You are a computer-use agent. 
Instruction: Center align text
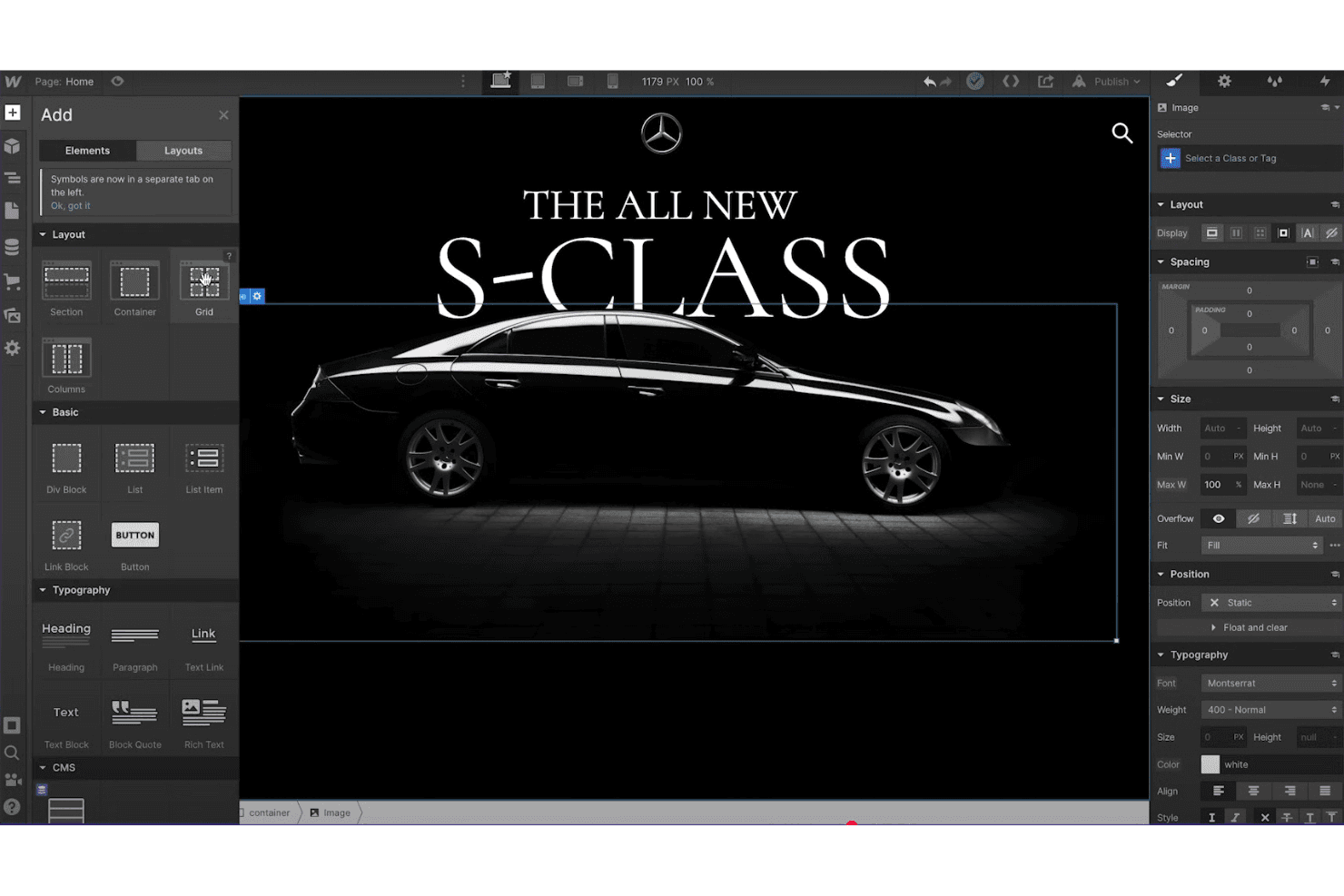[1253, 791]
